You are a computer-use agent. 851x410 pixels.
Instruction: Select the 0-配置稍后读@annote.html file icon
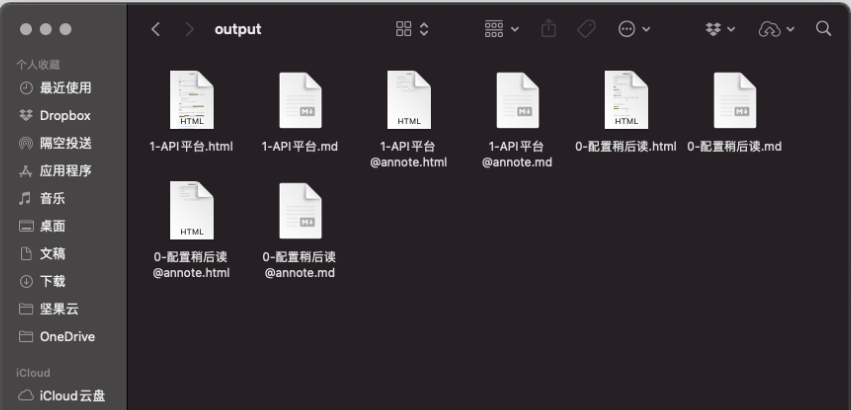point(192,210)
